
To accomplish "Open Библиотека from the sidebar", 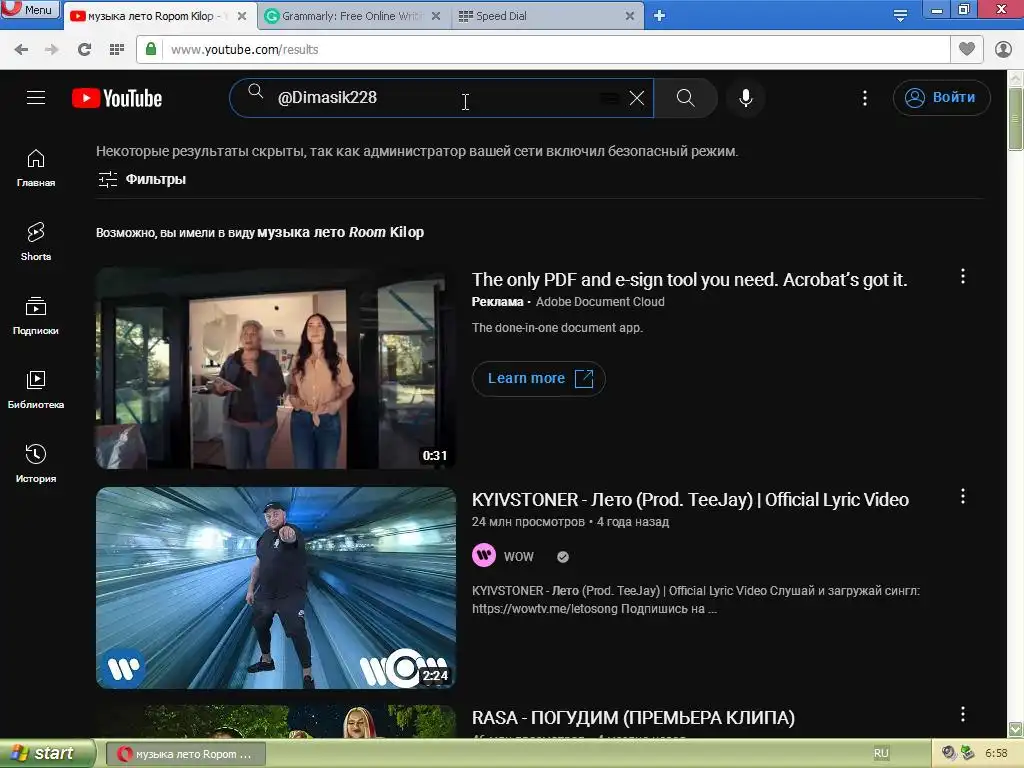I will 36,390.
